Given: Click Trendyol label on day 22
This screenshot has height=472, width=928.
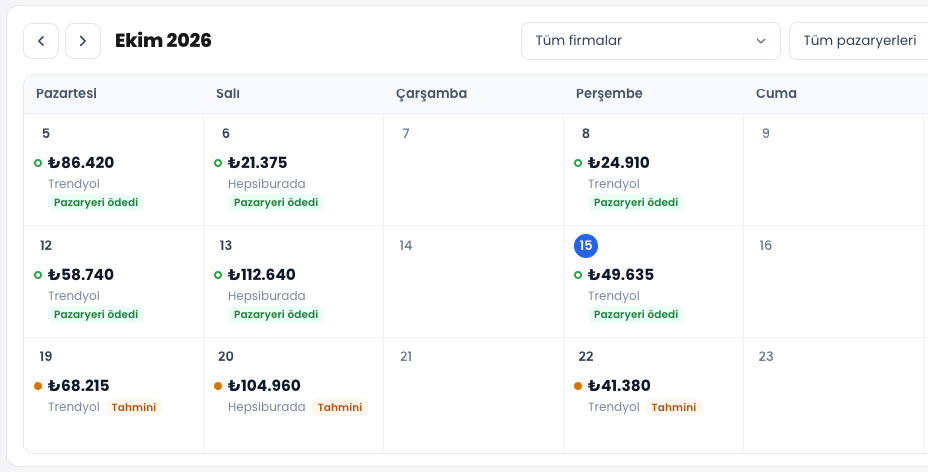Looking at the screenshot, I should 614,407.
